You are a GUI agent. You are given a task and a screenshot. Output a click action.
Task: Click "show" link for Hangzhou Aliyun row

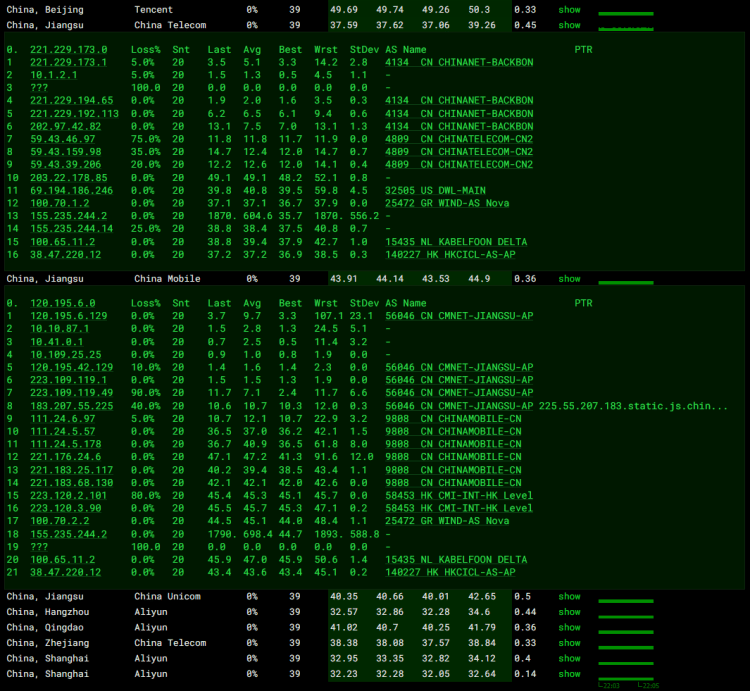569,612
